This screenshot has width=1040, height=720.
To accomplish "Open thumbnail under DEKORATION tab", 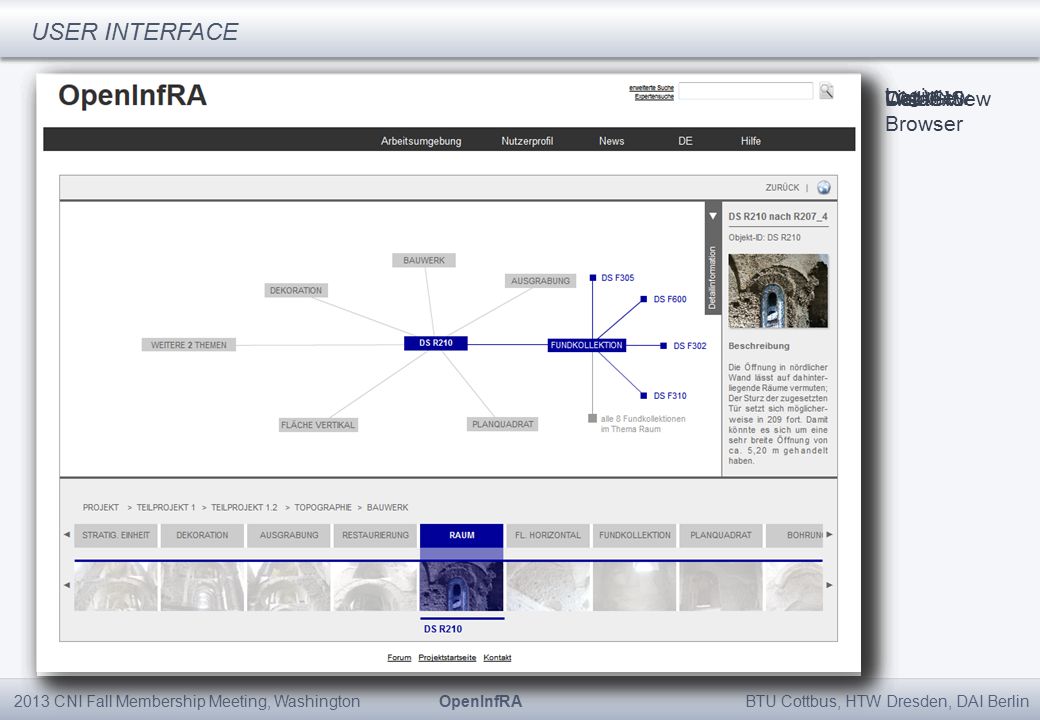I will pos(202,587).
